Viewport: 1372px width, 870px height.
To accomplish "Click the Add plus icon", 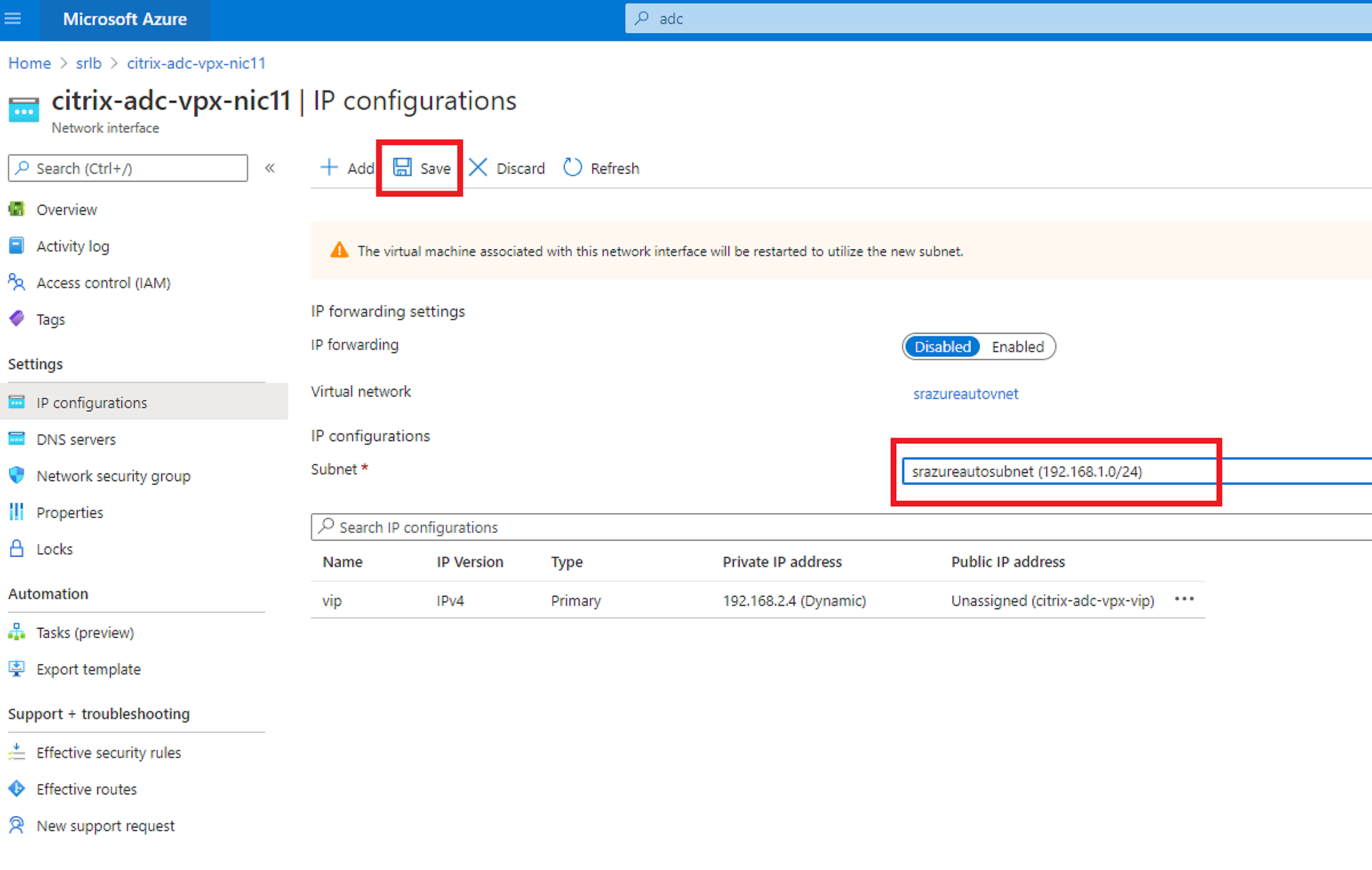I will point(329,167).
